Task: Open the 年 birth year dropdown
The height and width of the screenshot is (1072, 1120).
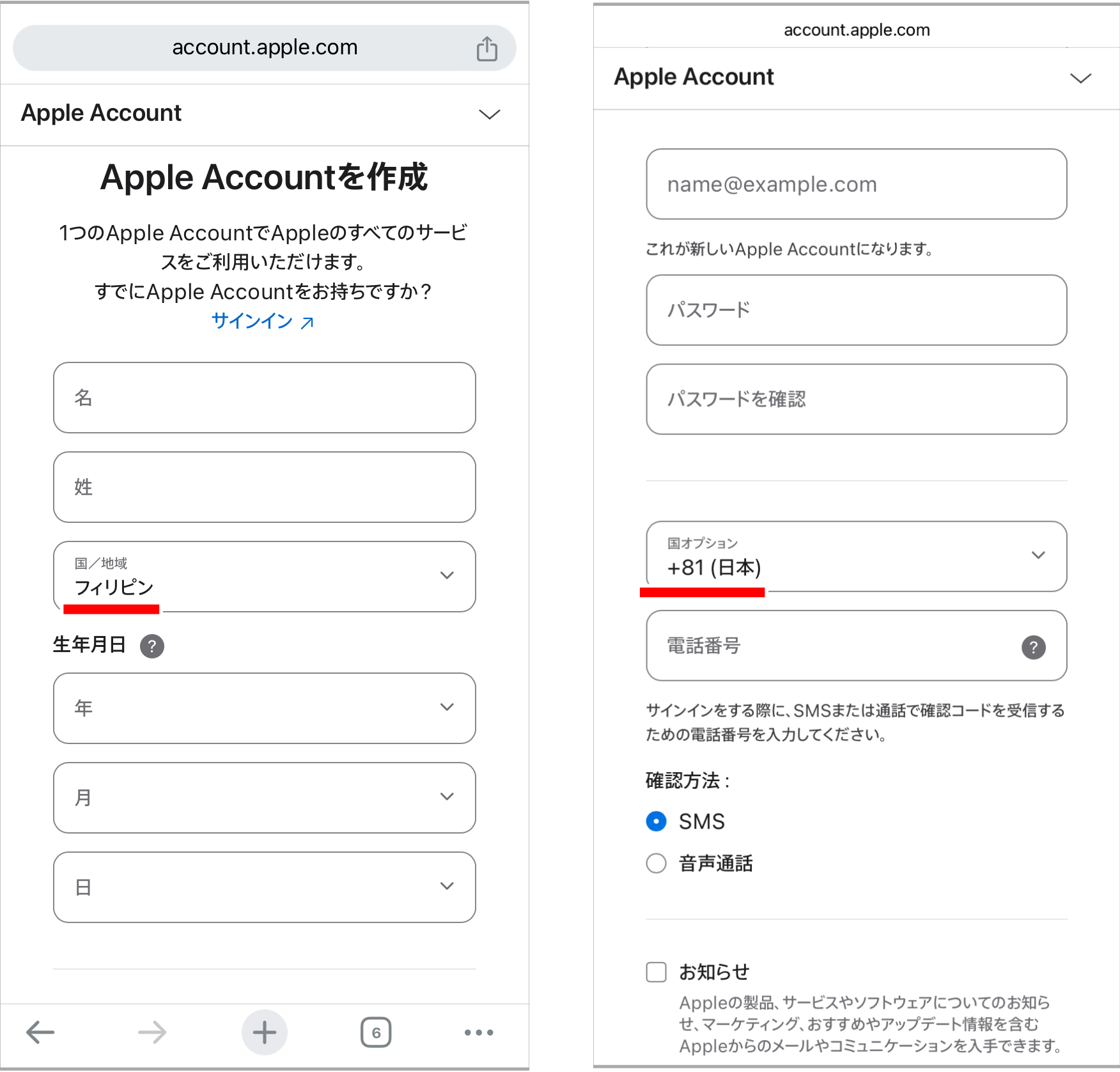Action: [265, 708]
